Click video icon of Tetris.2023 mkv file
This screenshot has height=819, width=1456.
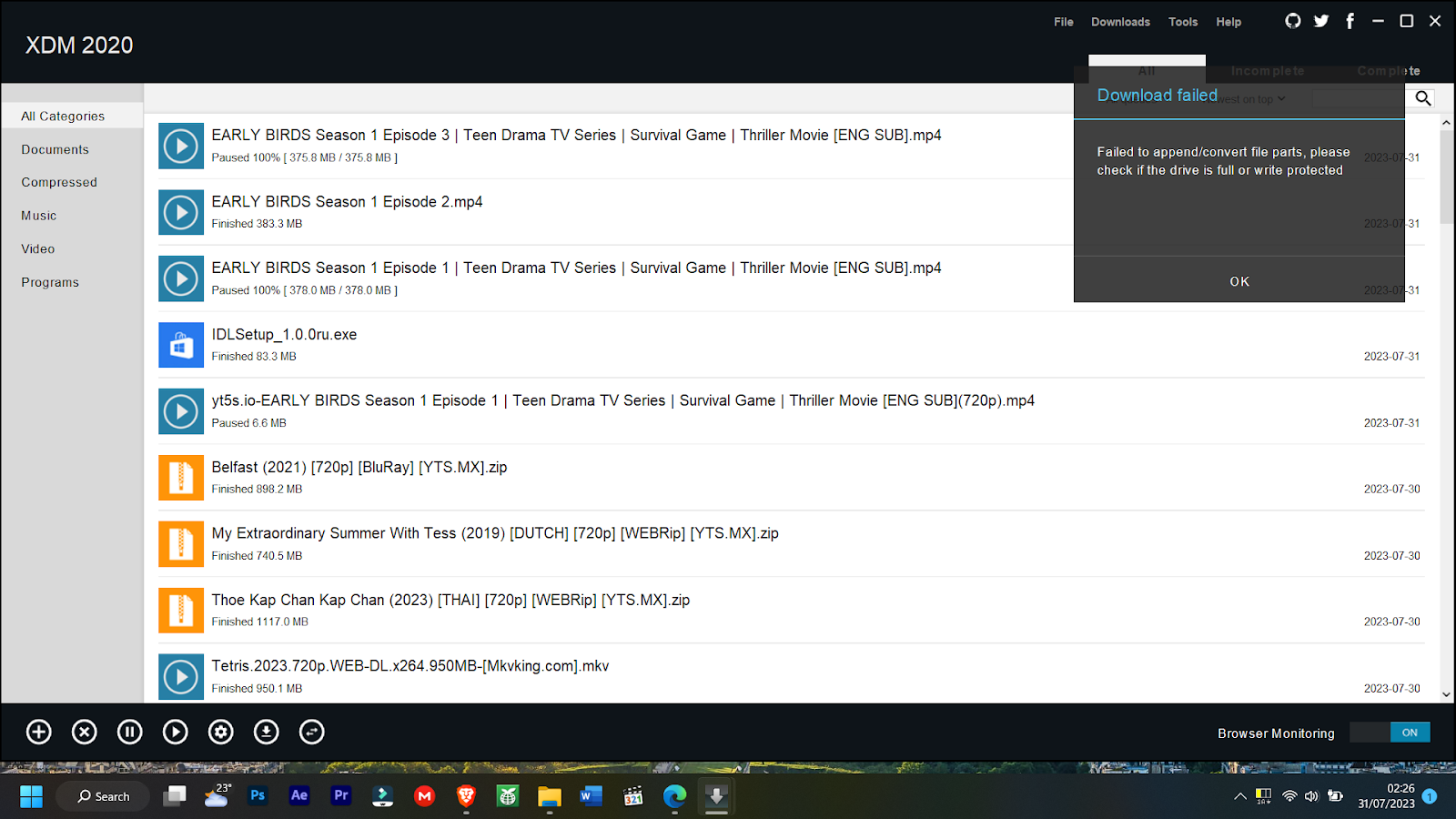point(181,677)
